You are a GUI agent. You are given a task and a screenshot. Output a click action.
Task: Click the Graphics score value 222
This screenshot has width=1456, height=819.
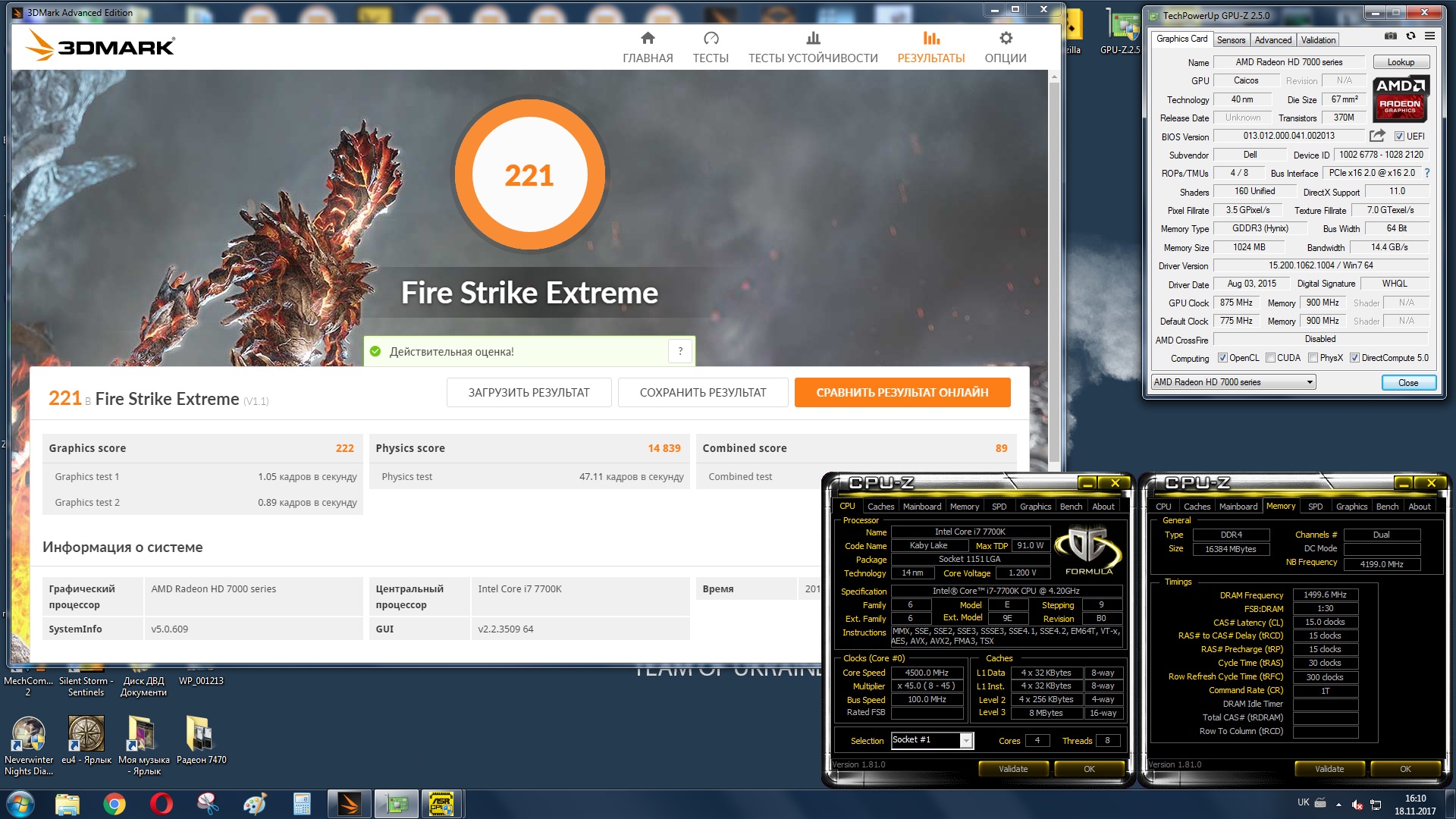(344, 448)
